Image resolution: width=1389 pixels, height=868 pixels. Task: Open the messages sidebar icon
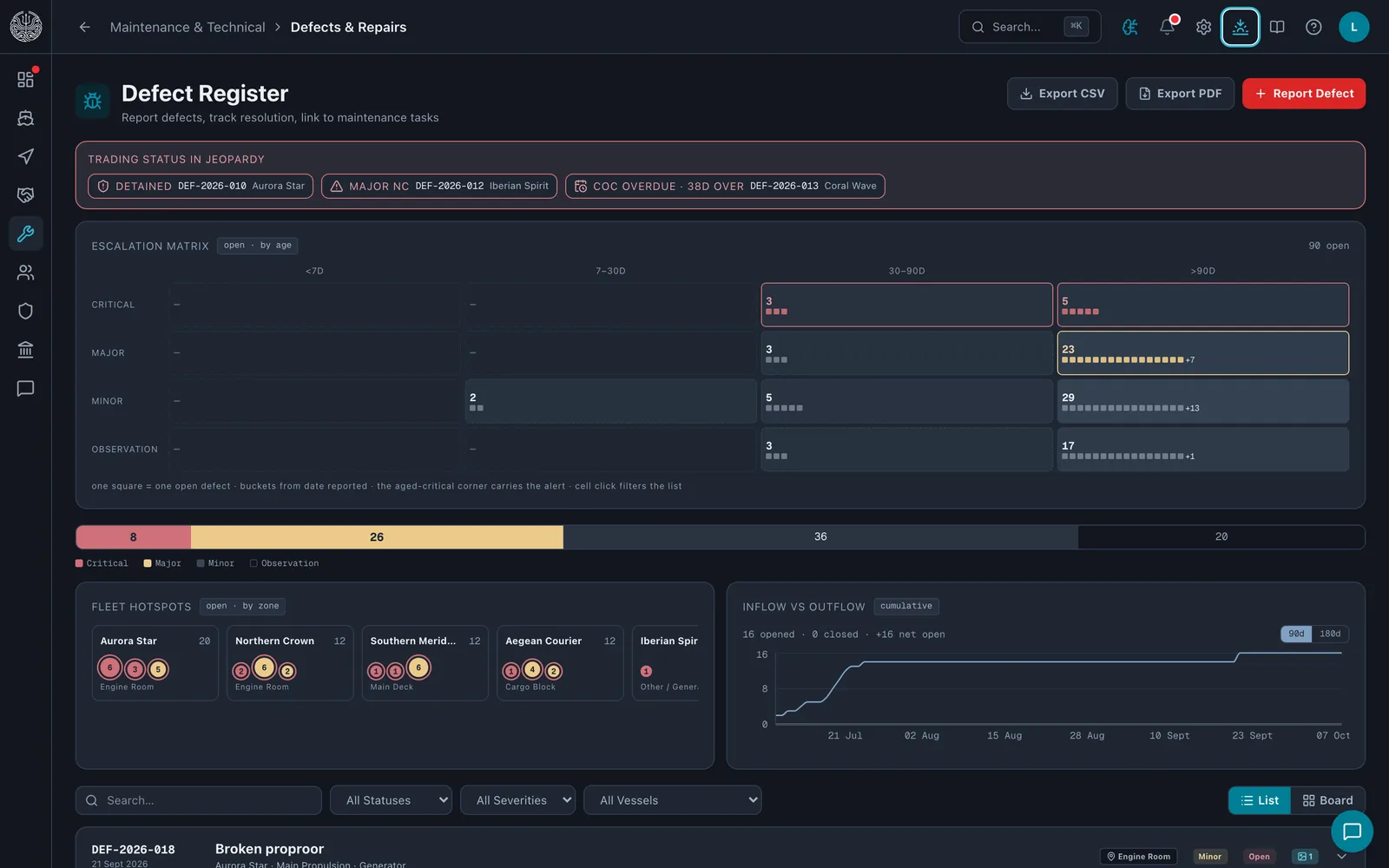coord(25,388)
